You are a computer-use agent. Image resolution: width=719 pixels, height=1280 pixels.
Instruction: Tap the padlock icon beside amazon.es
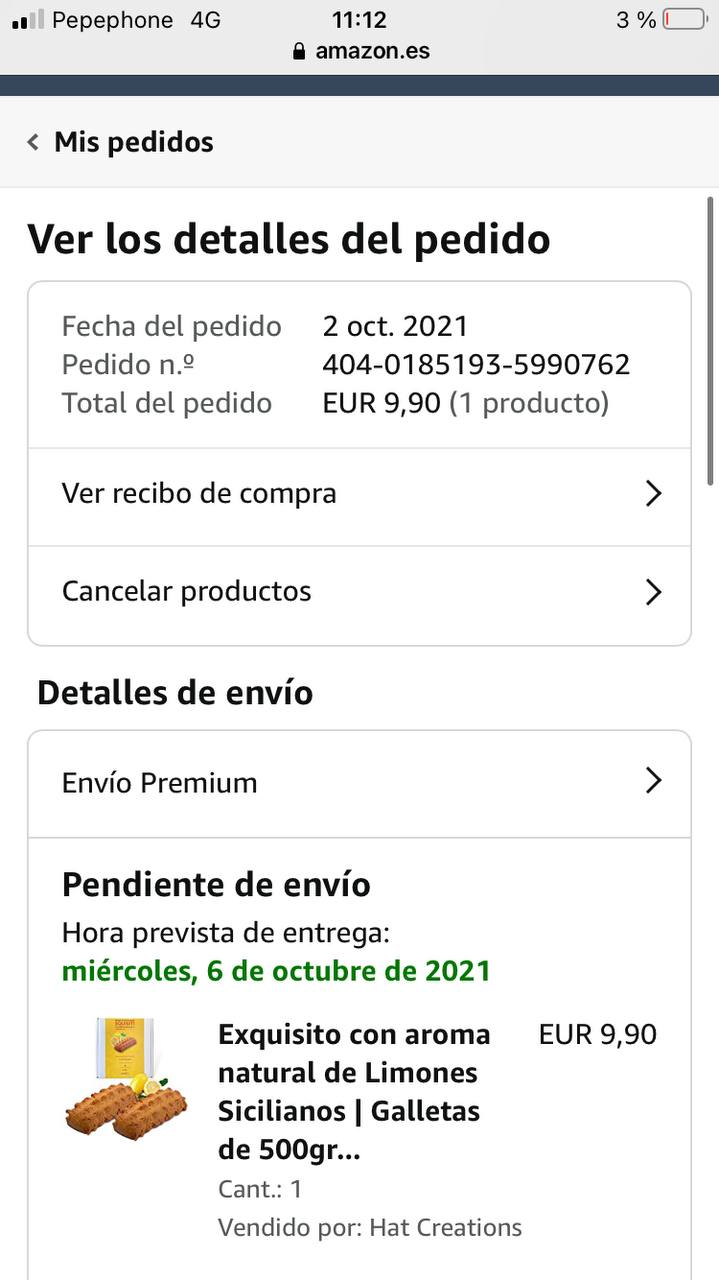[x=299, y=51]
